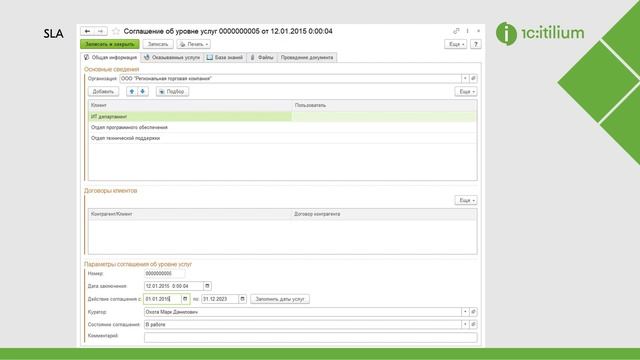Screen dimensions: 640x360
Task: Click the Куратор field
Action: 302,312
